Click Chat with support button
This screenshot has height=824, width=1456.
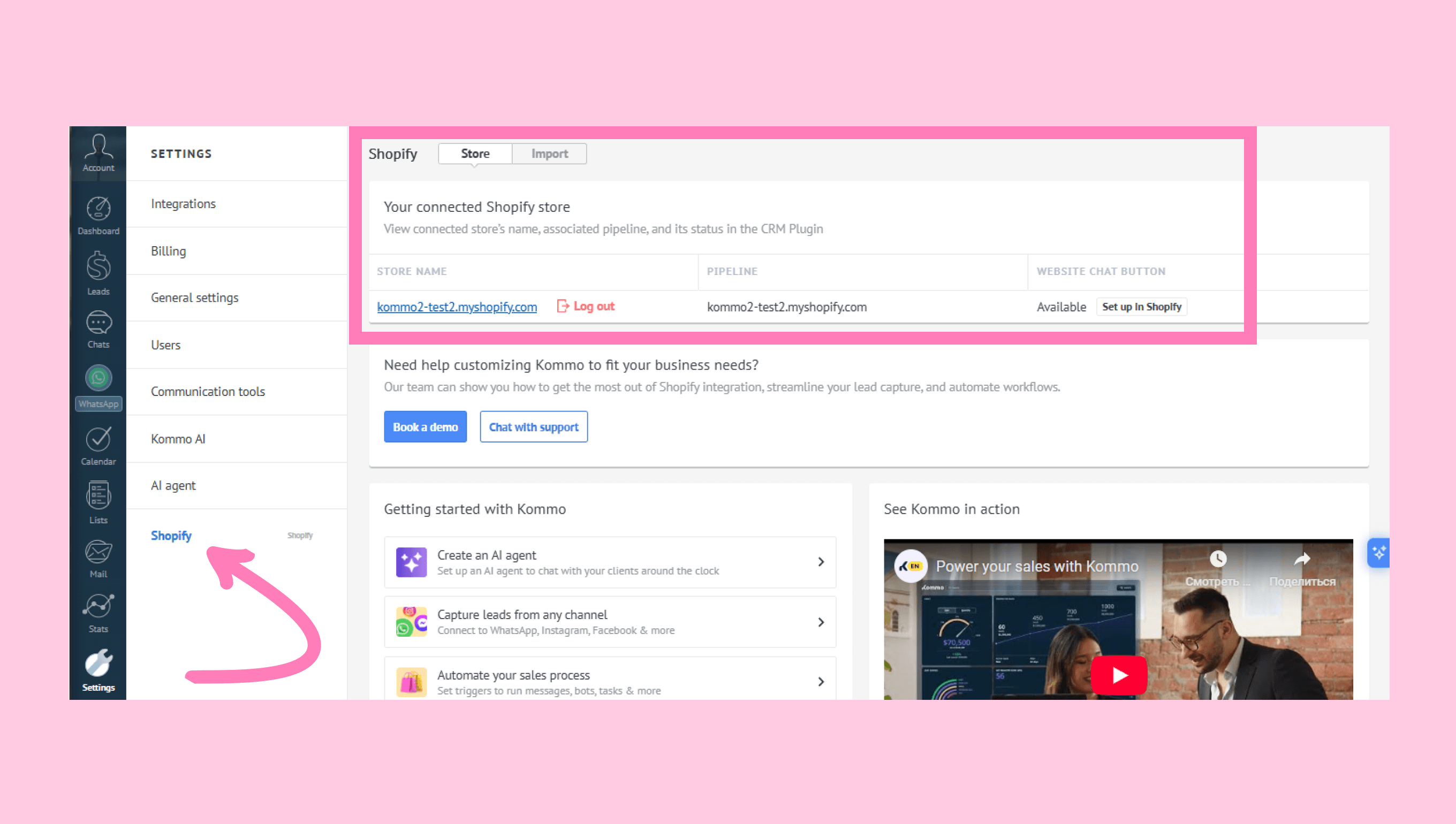point(534,427)
